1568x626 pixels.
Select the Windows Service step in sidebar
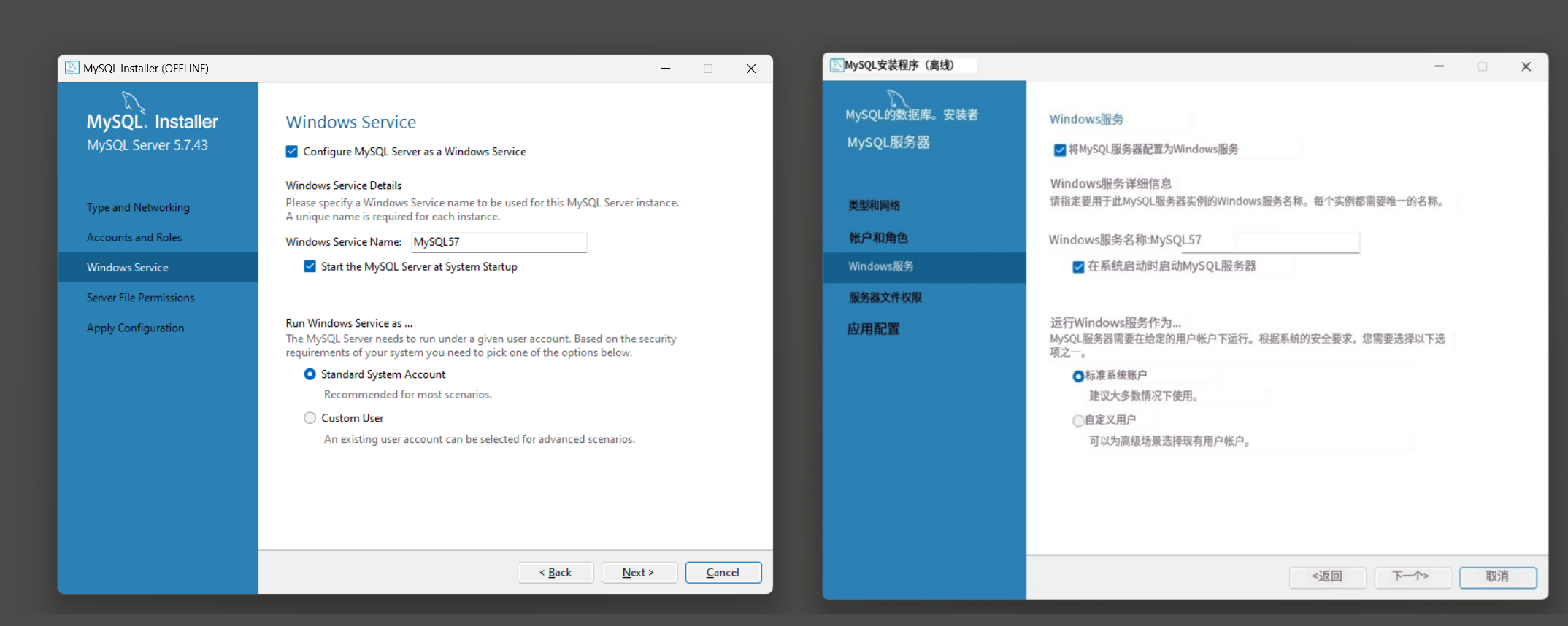tap(158, 267)
